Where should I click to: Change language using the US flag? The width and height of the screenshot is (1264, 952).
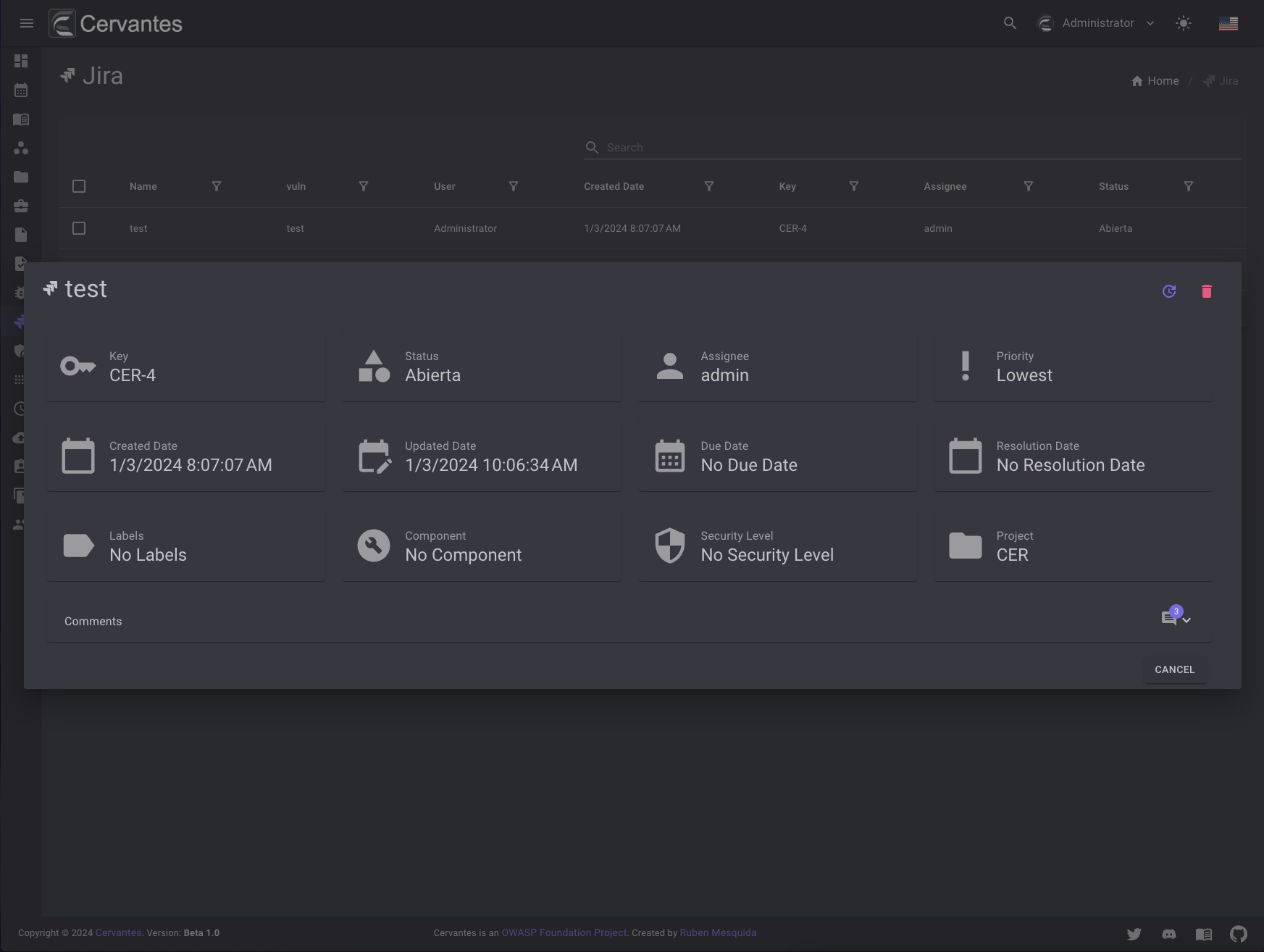point(1229,23)
